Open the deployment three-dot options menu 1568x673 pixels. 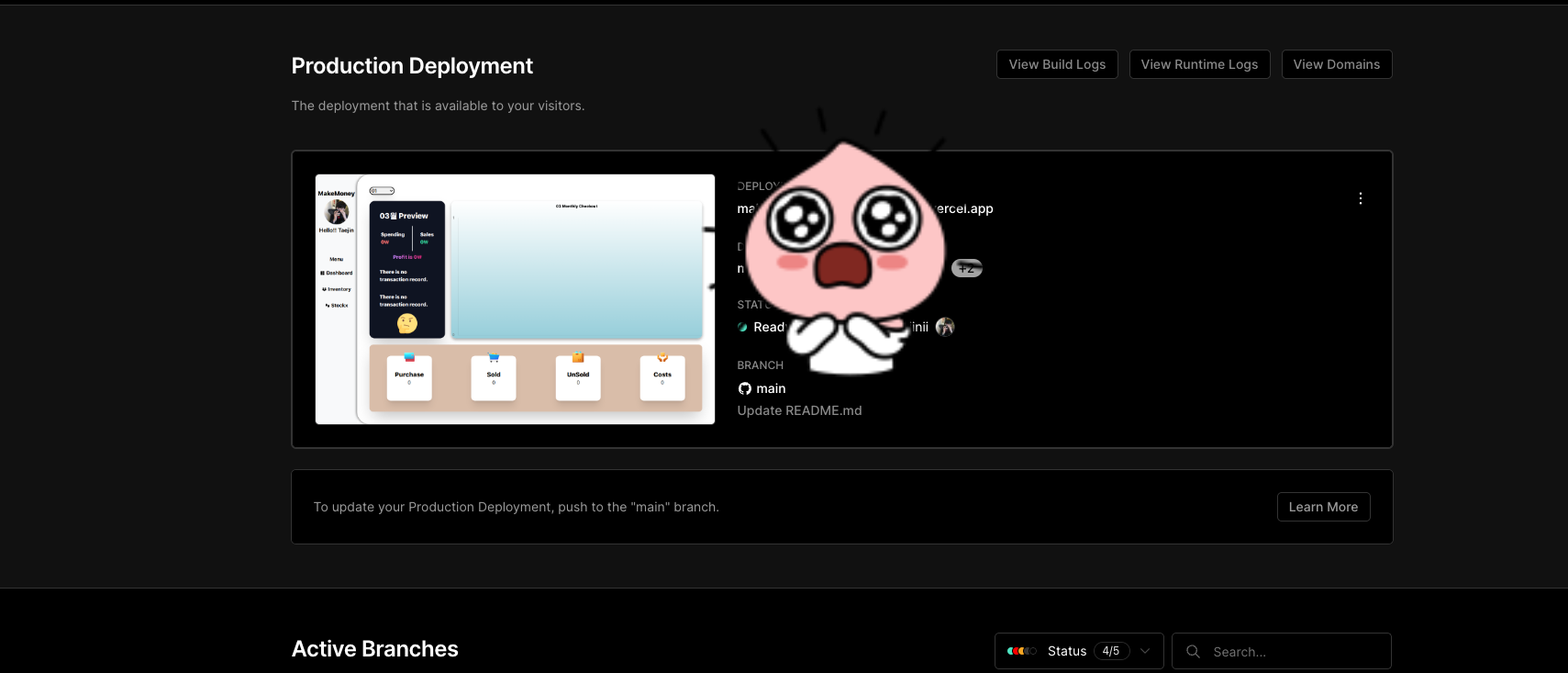(x=1361, y=198)
